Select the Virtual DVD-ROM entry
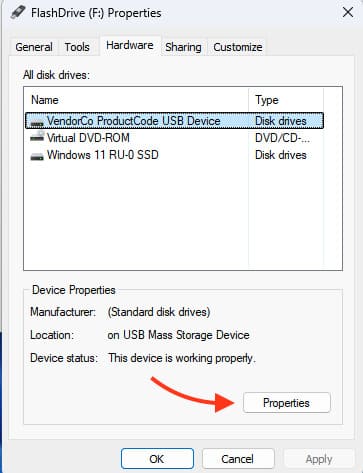 click(x=174, y=138)
